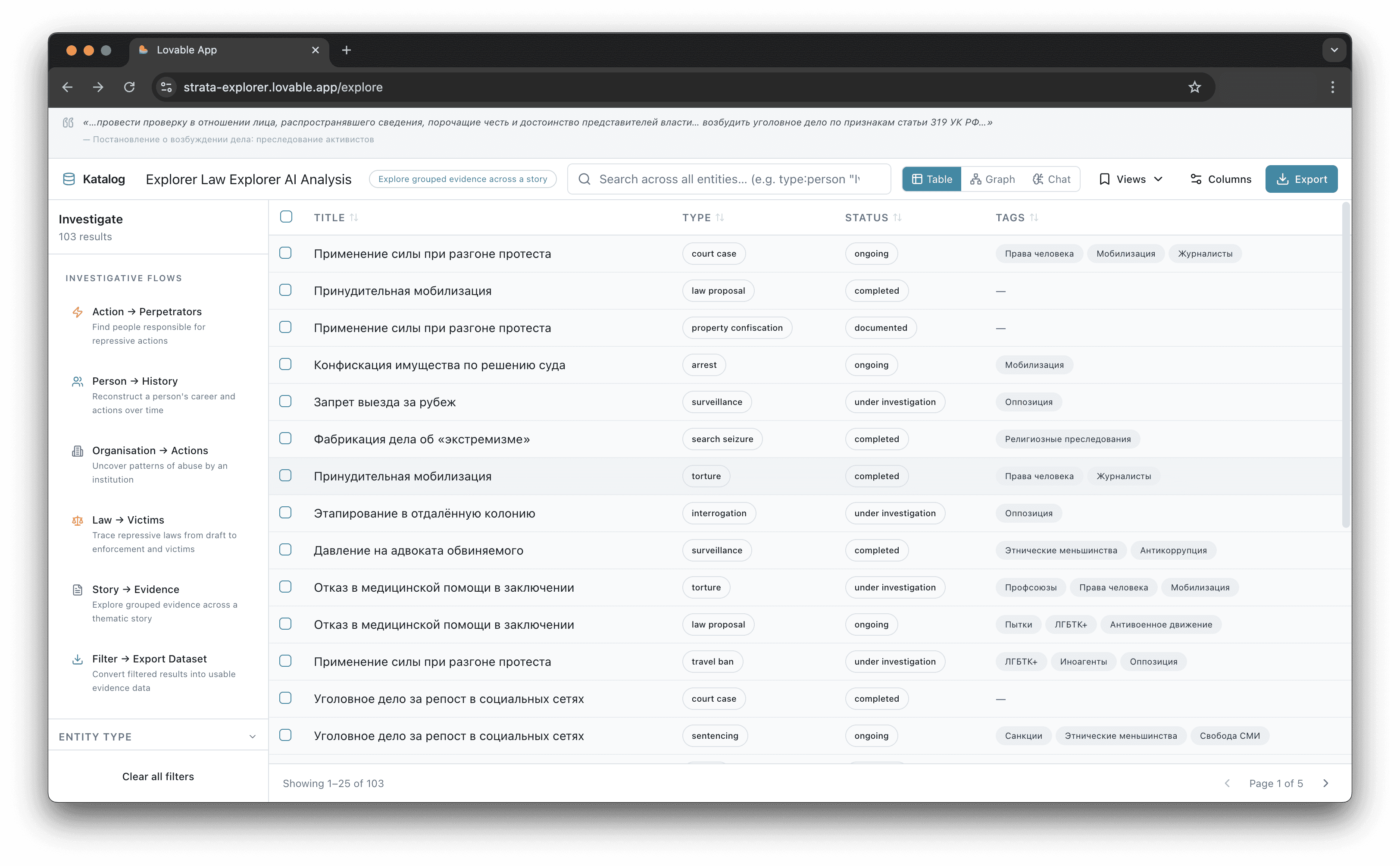Go to next page chevron
This screenshot has width=1400, height=866.
click(1325, 783)
